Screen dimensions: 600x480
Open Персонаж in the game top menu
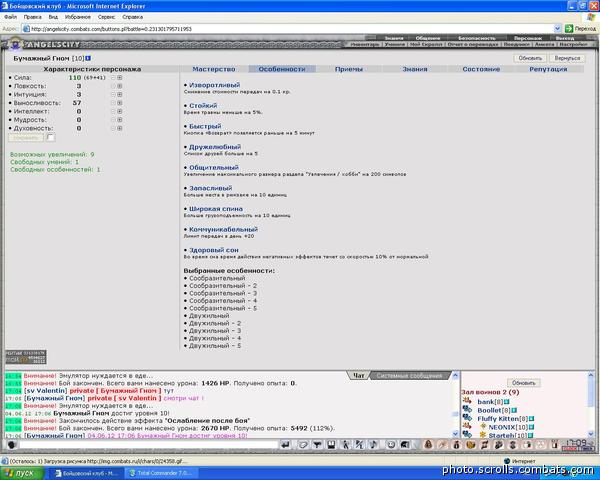click(x=528, y=38)
